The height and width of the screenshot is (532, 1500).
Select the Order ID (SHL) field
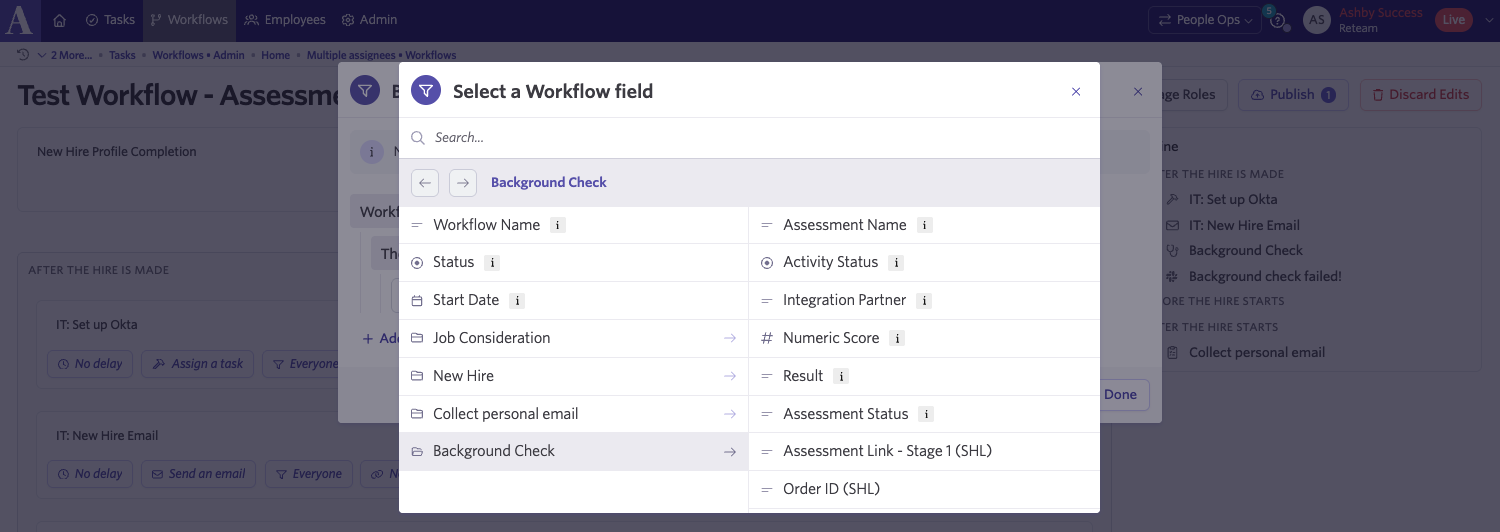tap(924, 489)
